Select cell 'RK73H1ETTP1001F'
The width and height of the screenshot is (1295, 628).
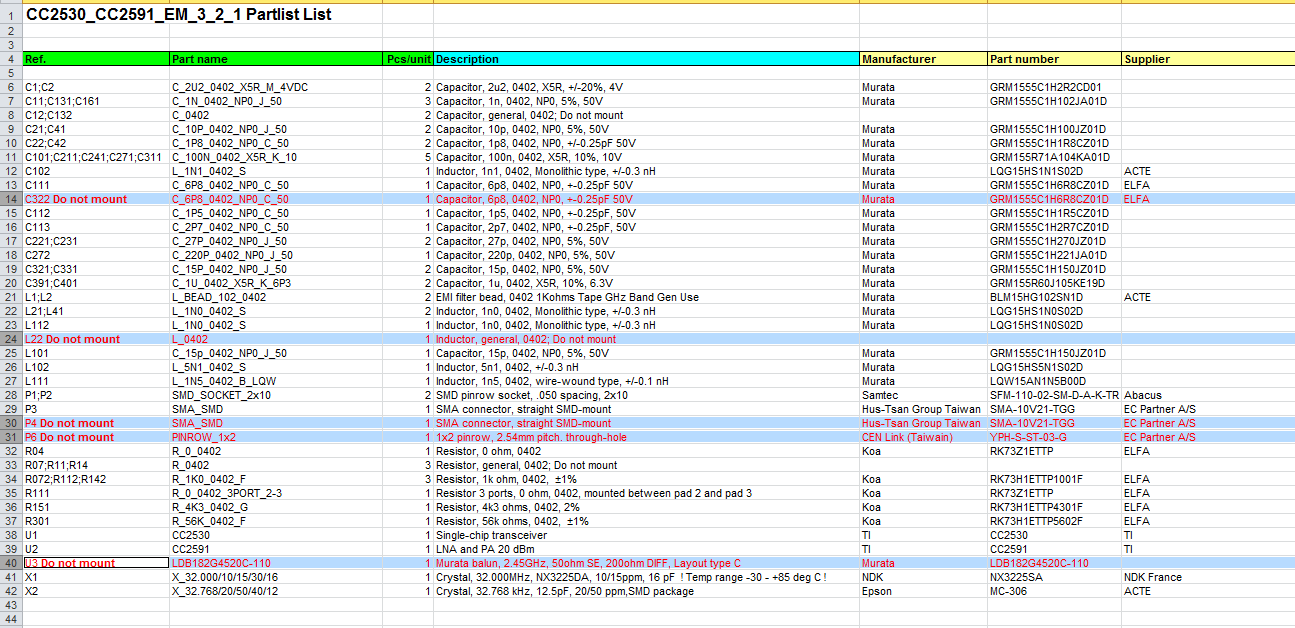tap(1054, 479)
